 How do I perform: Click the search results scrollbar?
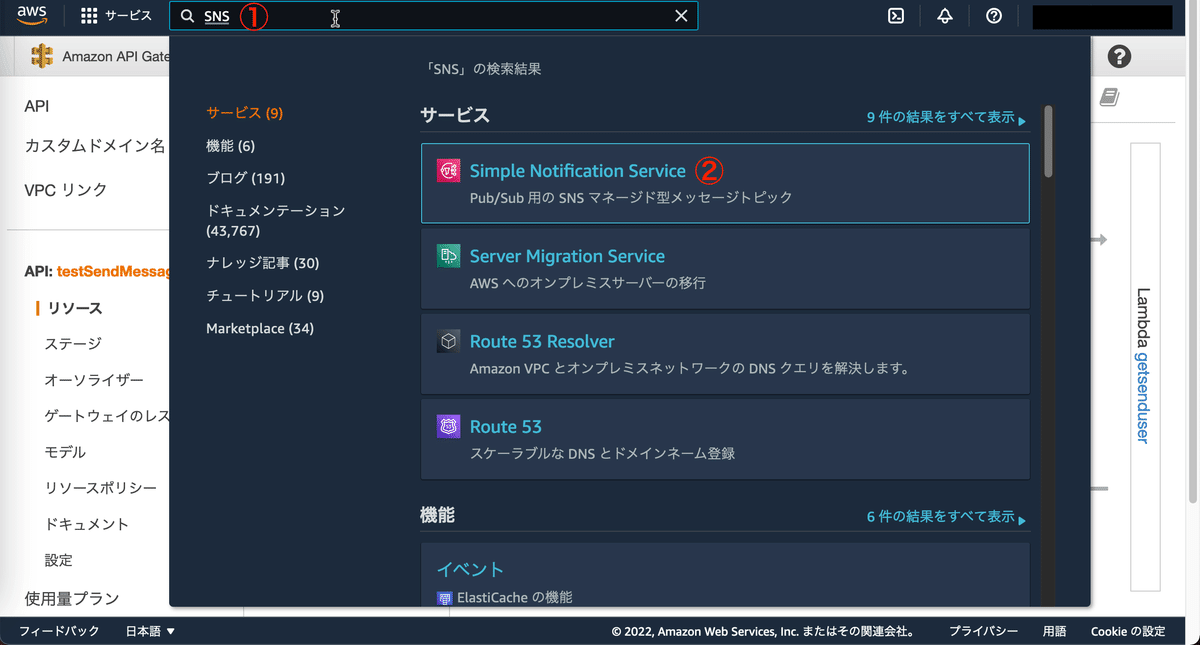coord(1048,141)
